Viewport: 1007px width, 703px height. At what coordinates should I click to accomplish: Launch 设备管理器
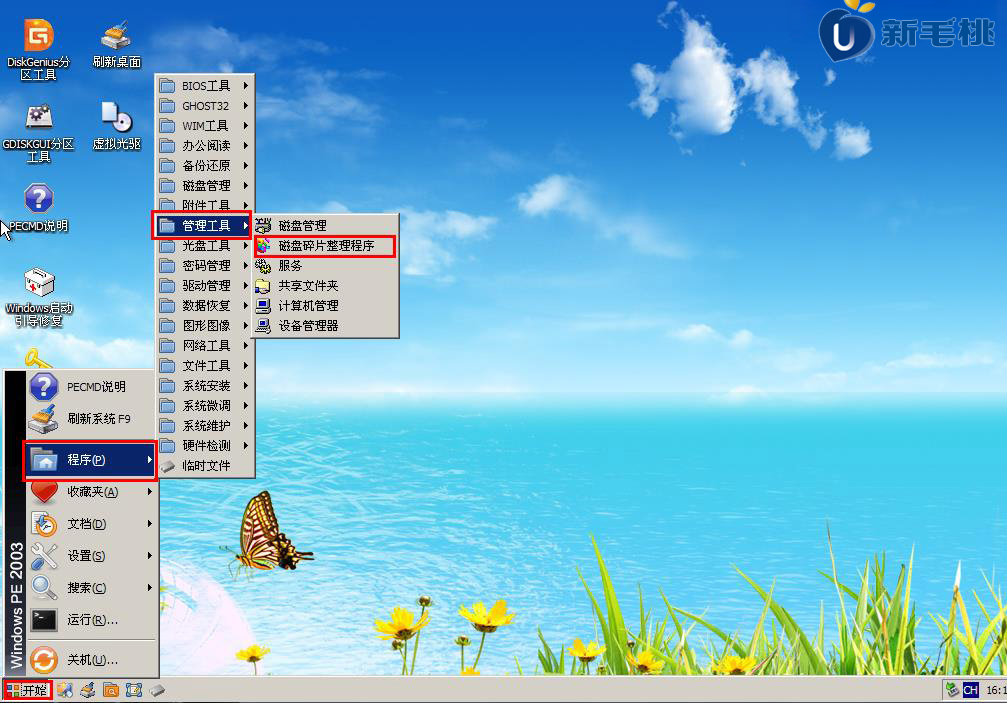pyautogui.click(x=326, y=325)
